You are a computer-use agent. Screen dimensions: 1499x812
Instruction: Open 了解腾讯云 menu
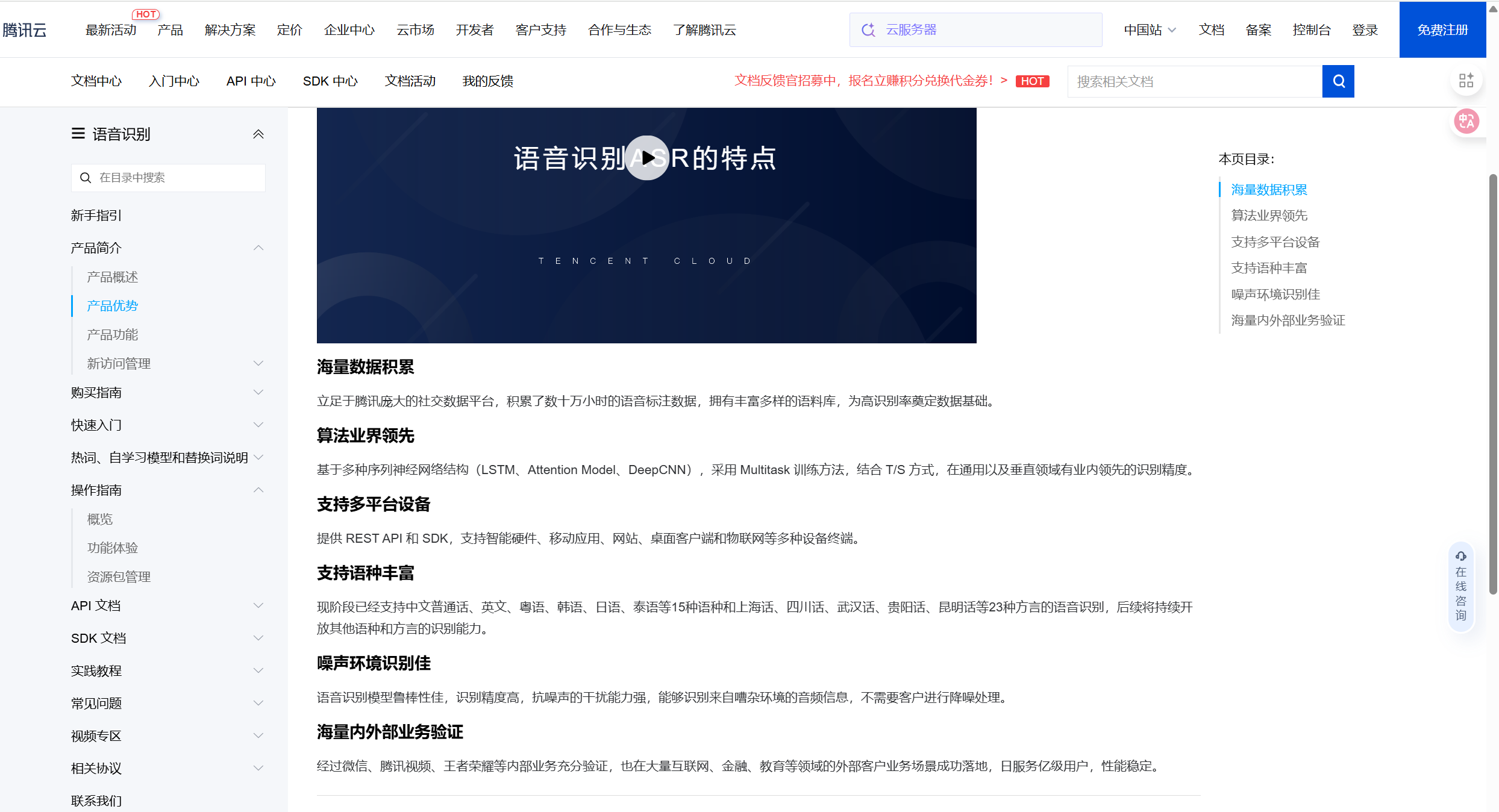[x=704, y=30]
